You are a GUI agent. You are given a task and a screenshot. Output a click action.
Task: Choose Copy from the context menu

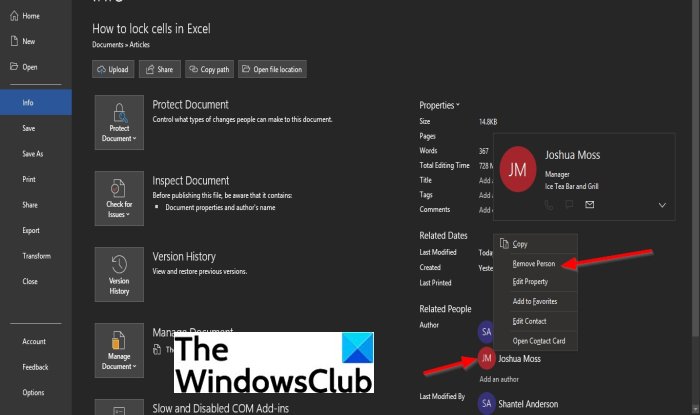click(x=535, y=244)
